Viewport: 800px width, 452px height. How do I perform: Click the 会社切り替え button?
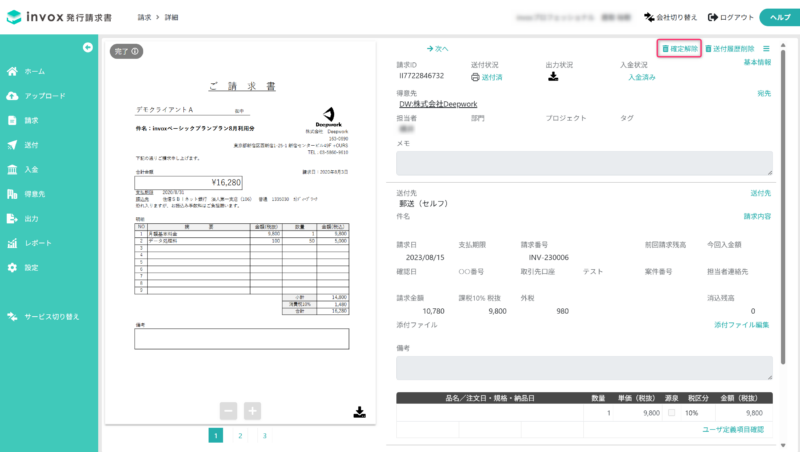pos(670,17)
